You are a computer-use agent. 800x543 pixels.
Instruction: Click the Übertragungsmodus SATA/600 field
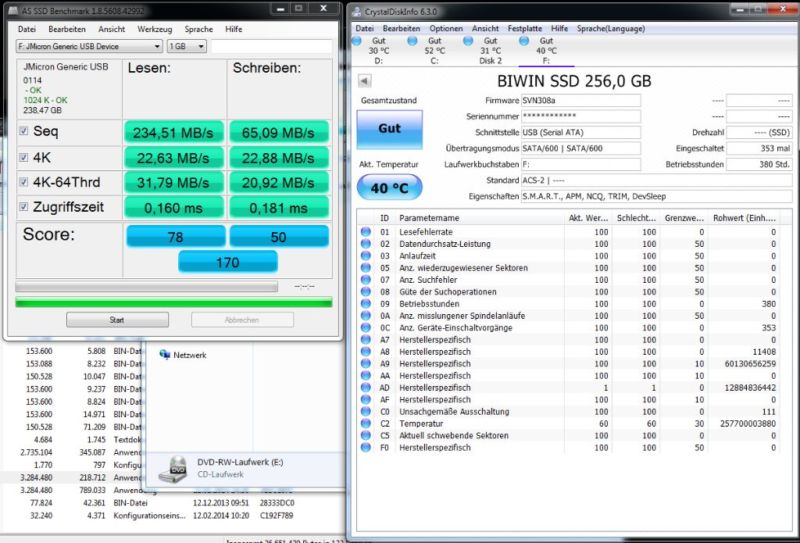581,149
